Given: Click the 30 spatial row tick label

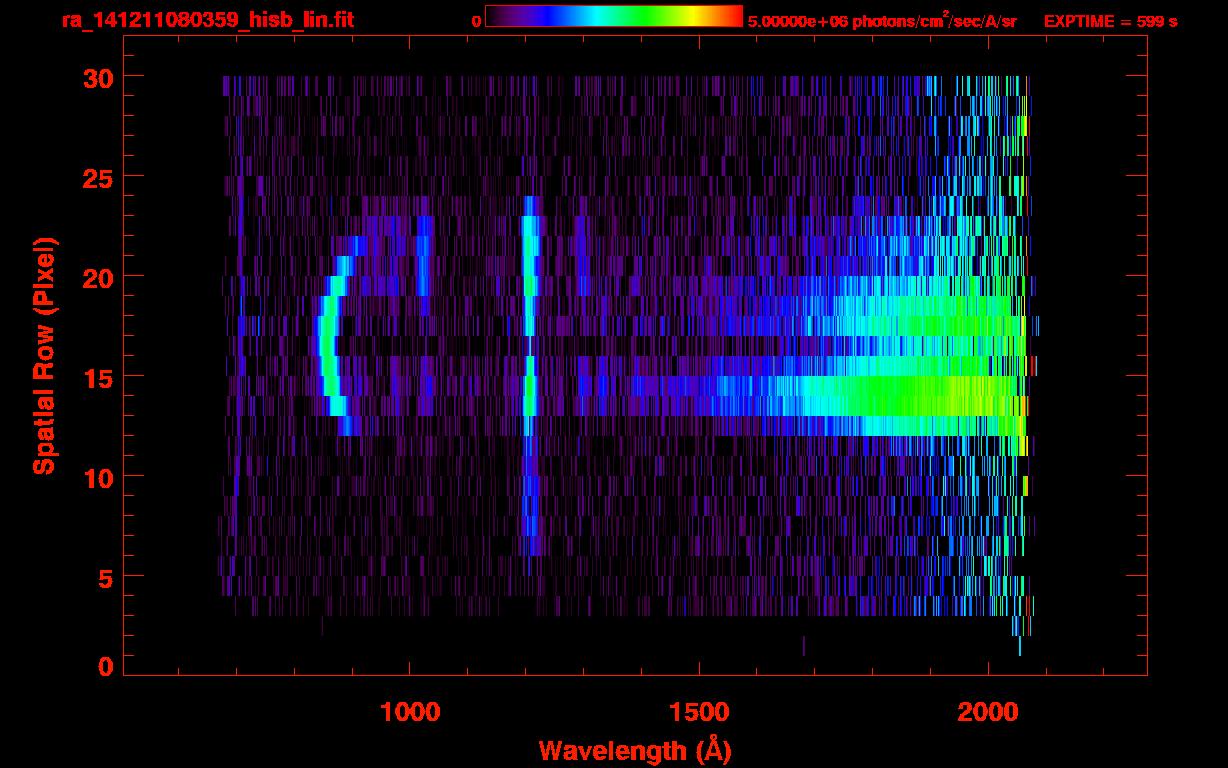Looking at the screenshot, I should (98, 77).
